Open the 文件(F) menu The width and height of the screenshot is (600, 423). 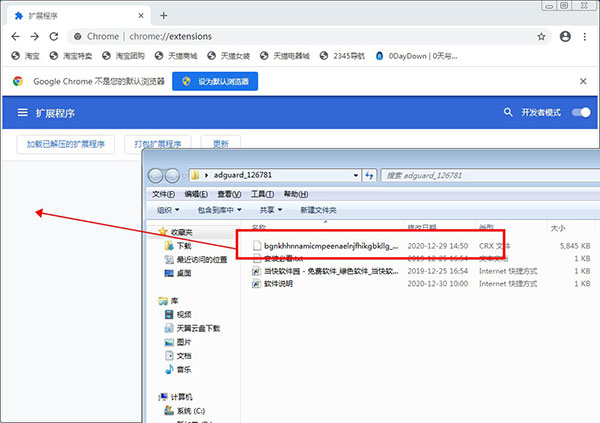163,194
